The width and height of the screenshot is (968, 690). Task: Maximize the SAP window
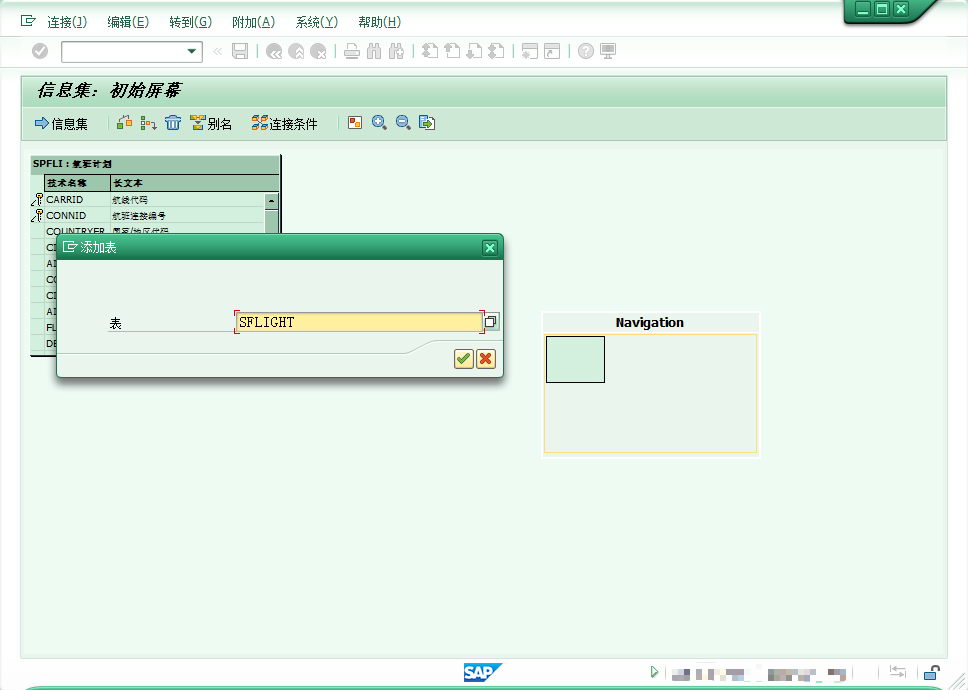click(x=882, y=9)
